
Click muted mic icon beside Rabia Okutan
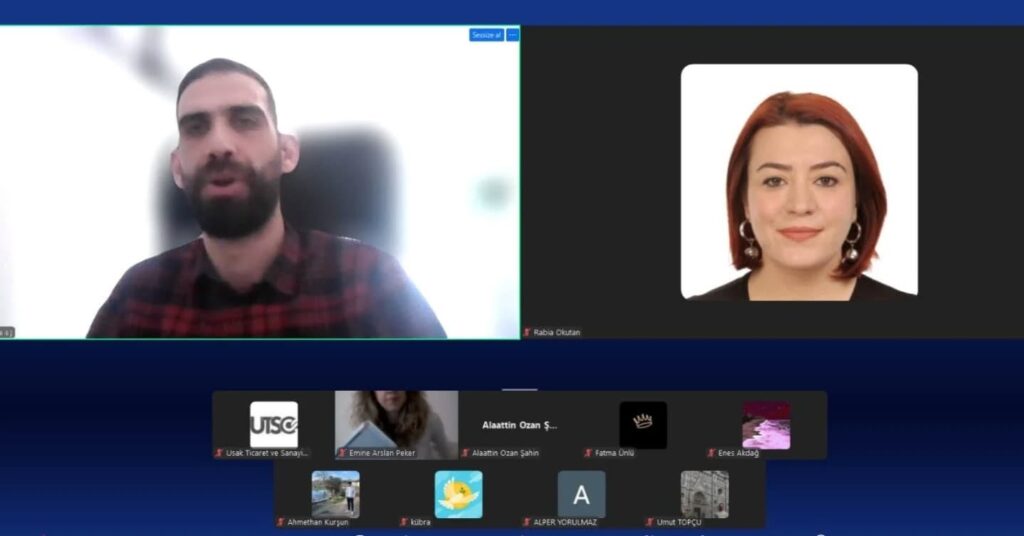(x=528, y=332)
